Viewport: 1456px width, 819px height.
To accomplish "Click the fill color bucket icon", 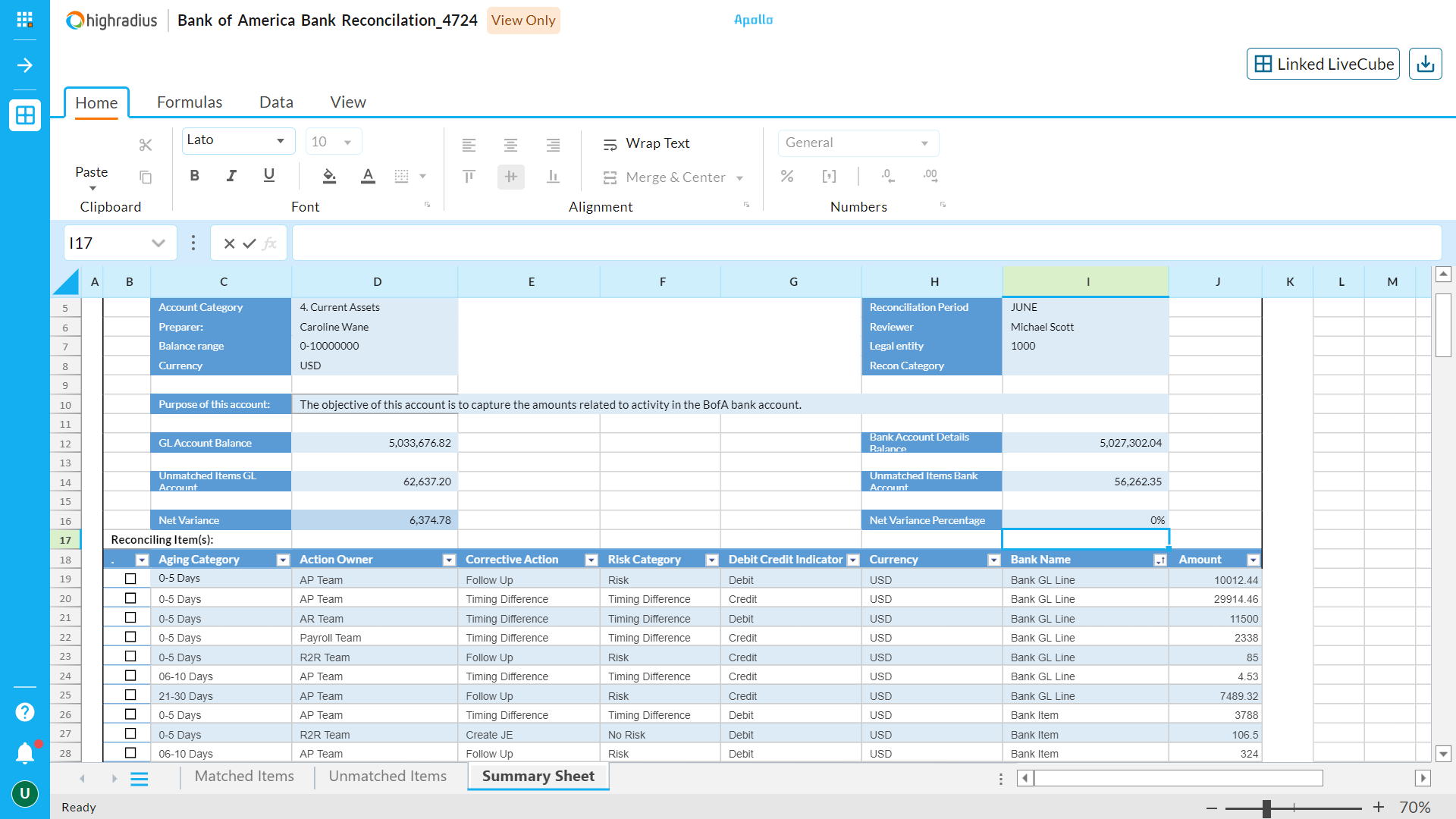I will click(x=329, y=176).
